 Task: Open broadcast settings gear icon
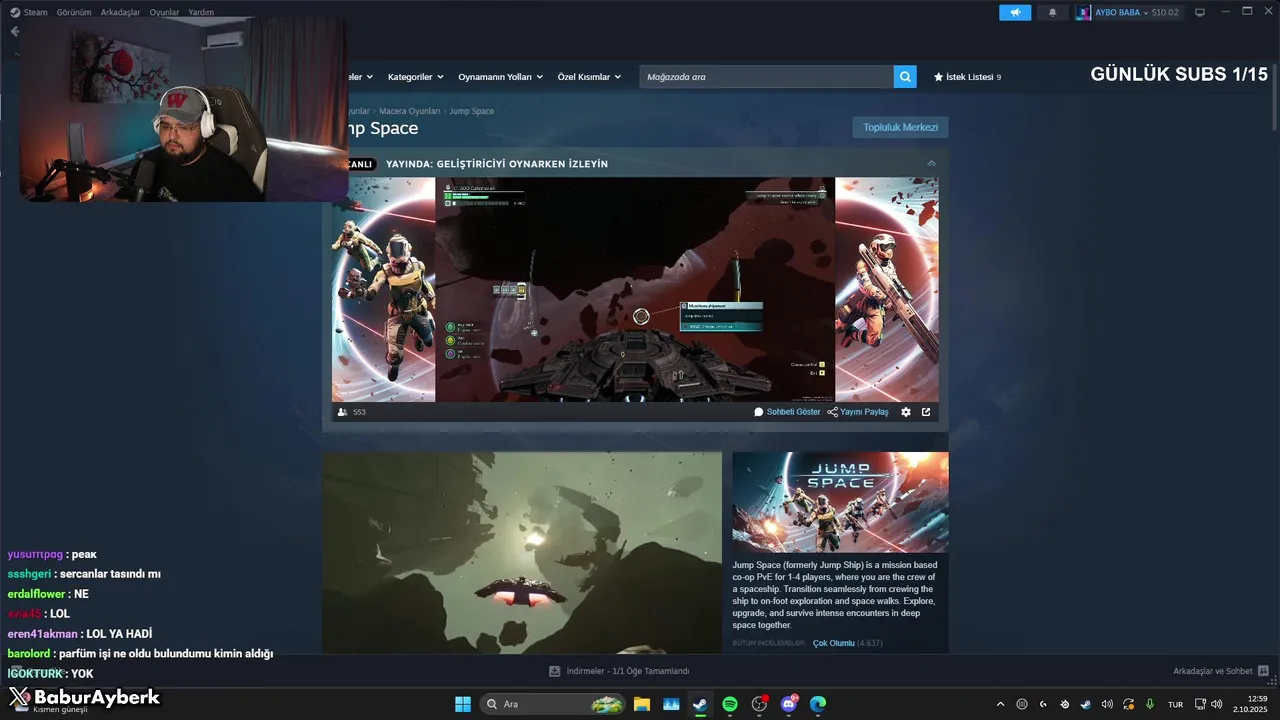click(x=906, y=412)
